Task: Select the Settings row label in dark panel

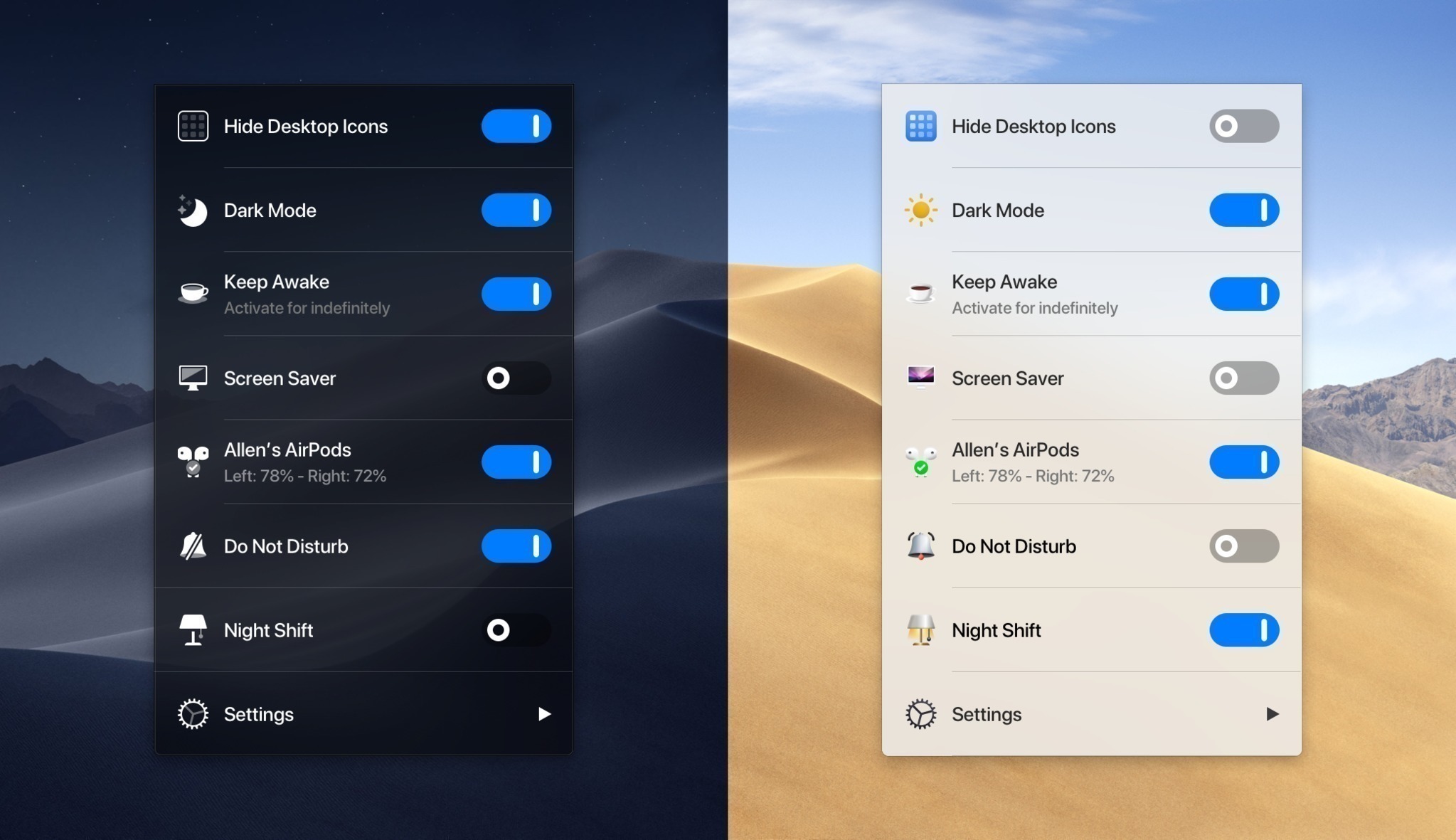Action: pos(259,714)
